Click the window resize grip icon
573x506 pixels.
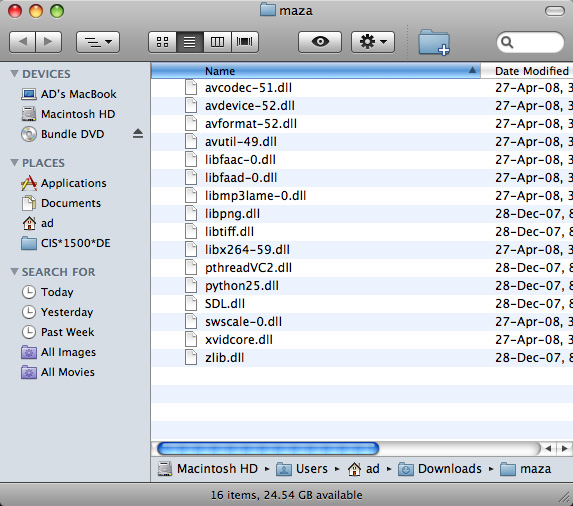564,497
